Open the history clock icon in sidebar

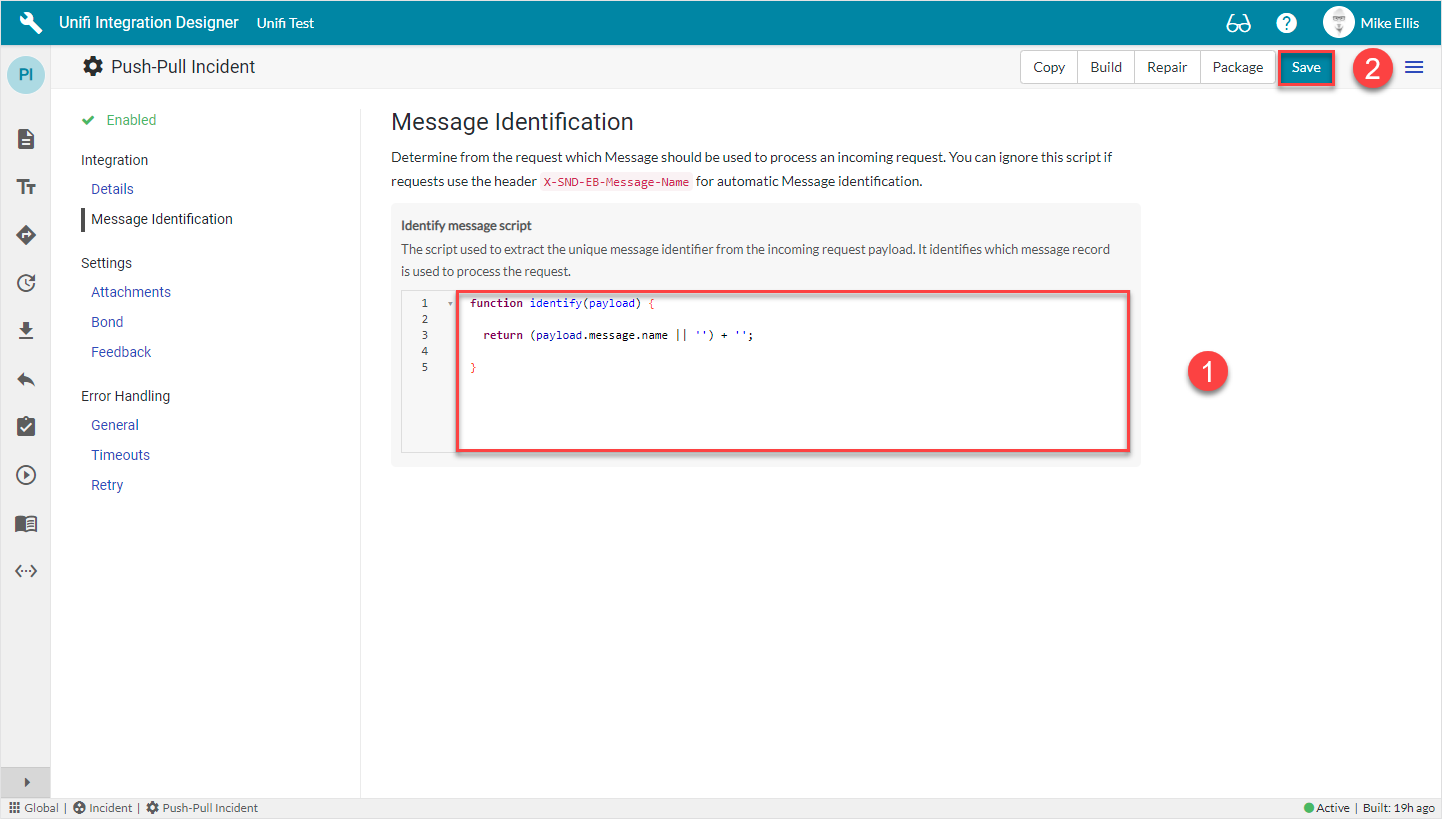pos(25,283)
